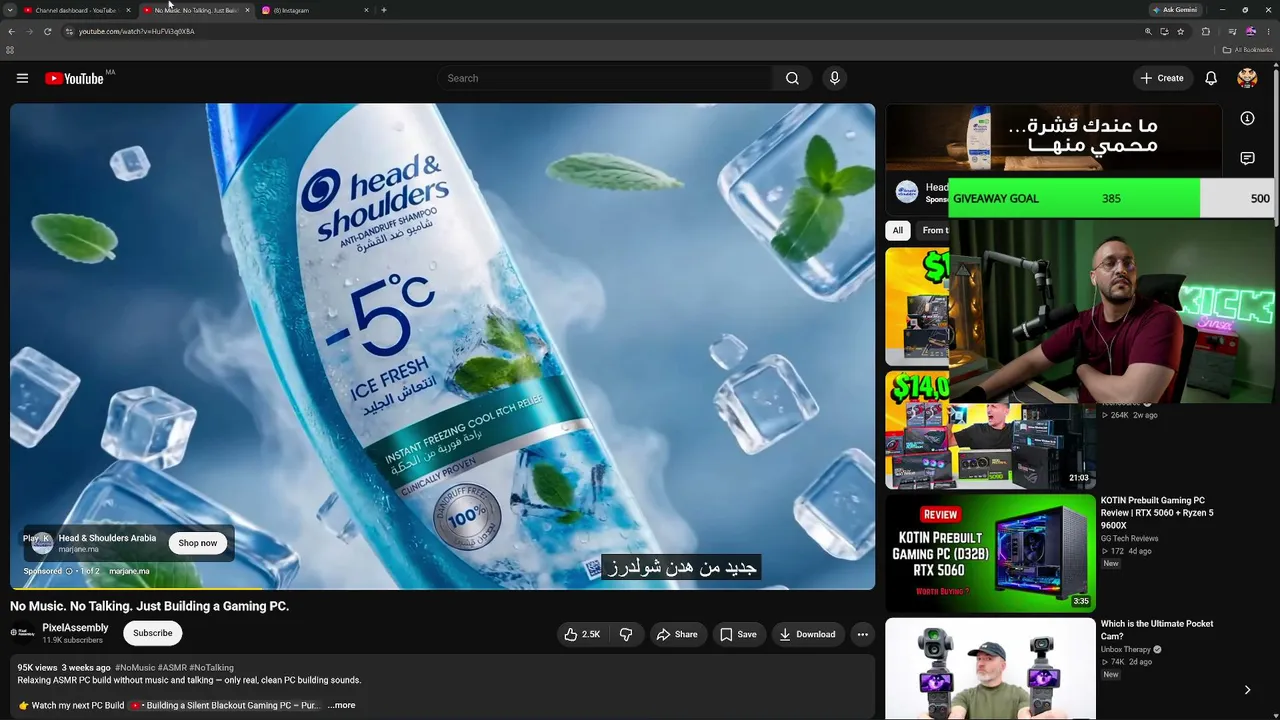
Task: Open the PixelAssembly channel name link
Action: (75, 628)
